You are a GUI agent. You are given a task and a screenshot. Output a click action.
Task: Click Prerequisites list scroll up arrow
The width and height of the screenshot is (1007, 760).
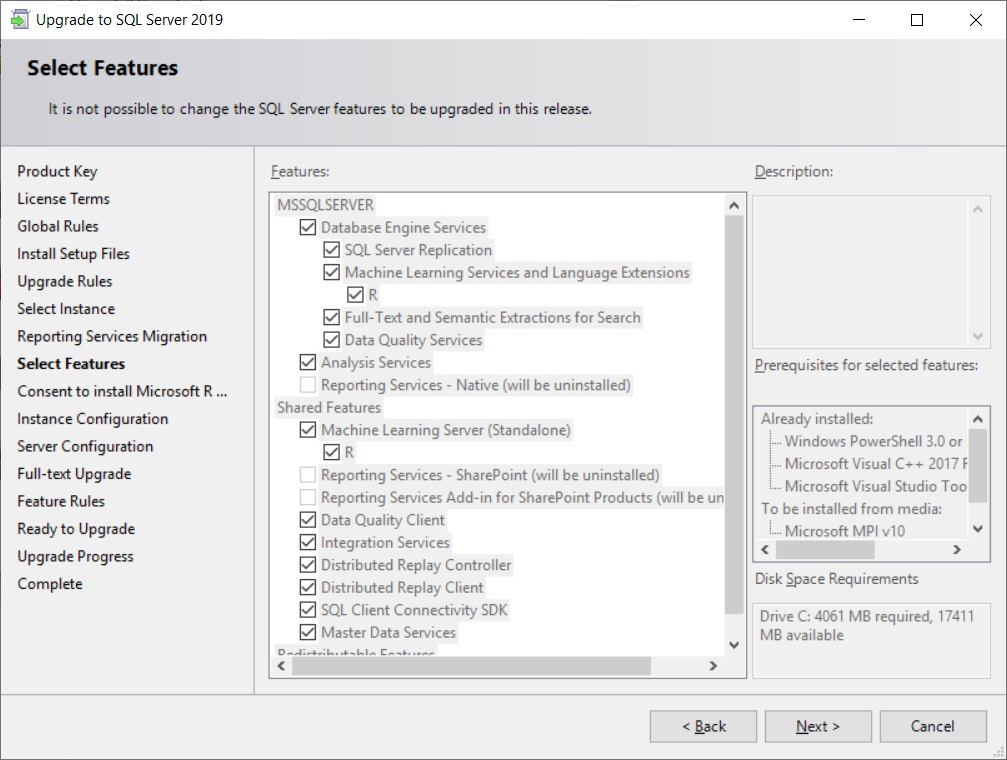click(977, 420)
